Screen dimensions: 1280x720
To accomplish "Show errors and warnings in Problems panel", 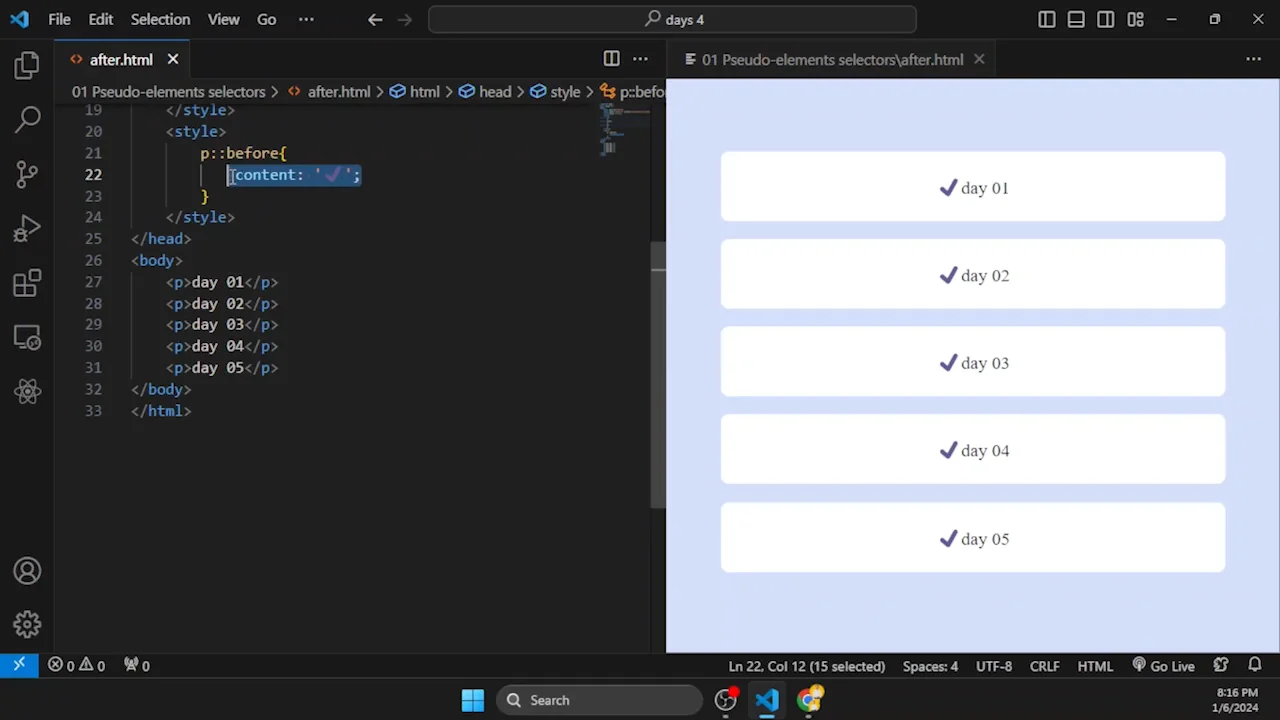I will (x=77, y=666).
